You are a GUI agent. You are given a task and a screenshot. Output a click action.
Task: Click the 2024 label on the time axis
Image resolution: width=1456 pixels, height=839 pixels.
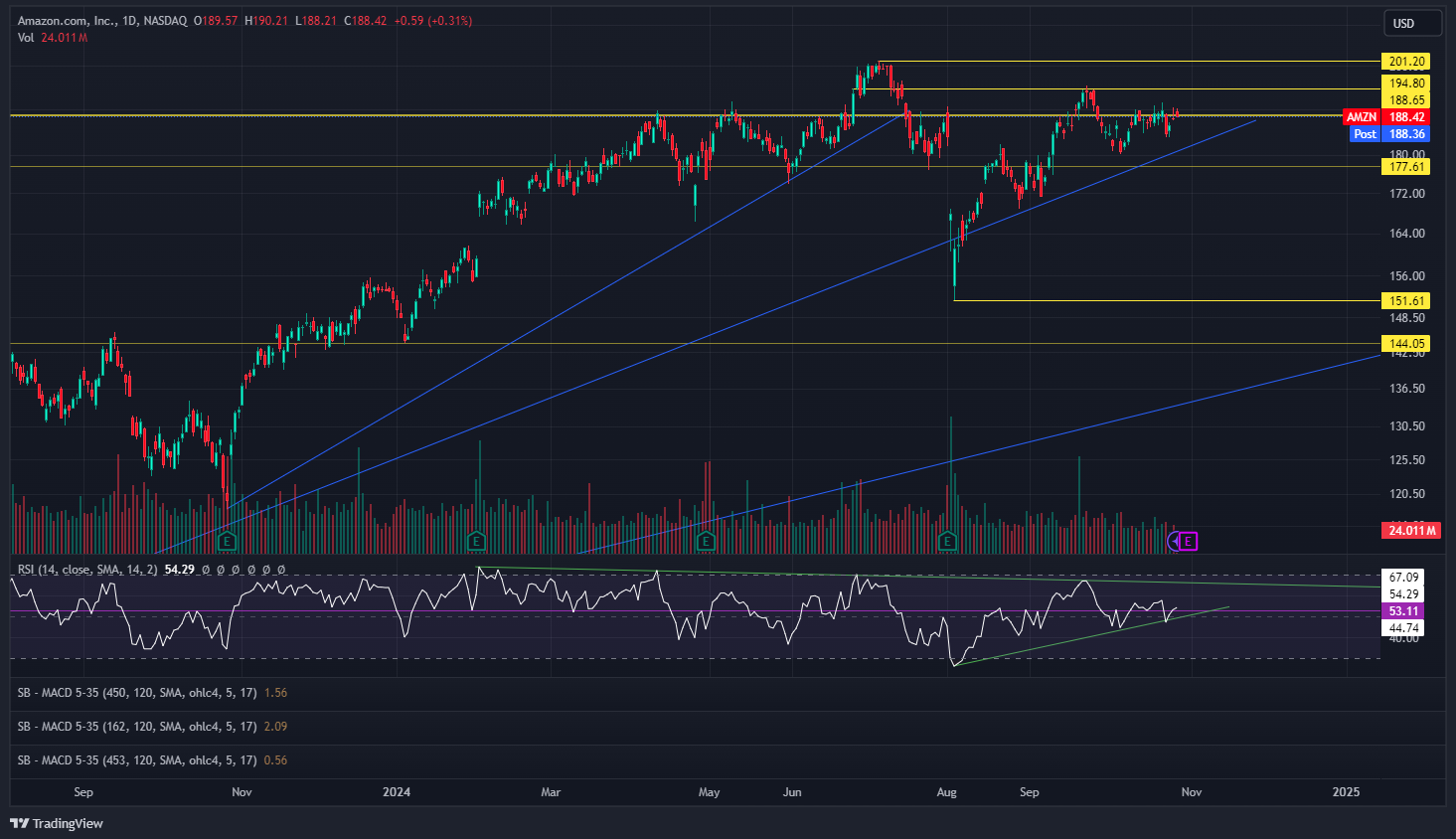click(x=397, y=792)
